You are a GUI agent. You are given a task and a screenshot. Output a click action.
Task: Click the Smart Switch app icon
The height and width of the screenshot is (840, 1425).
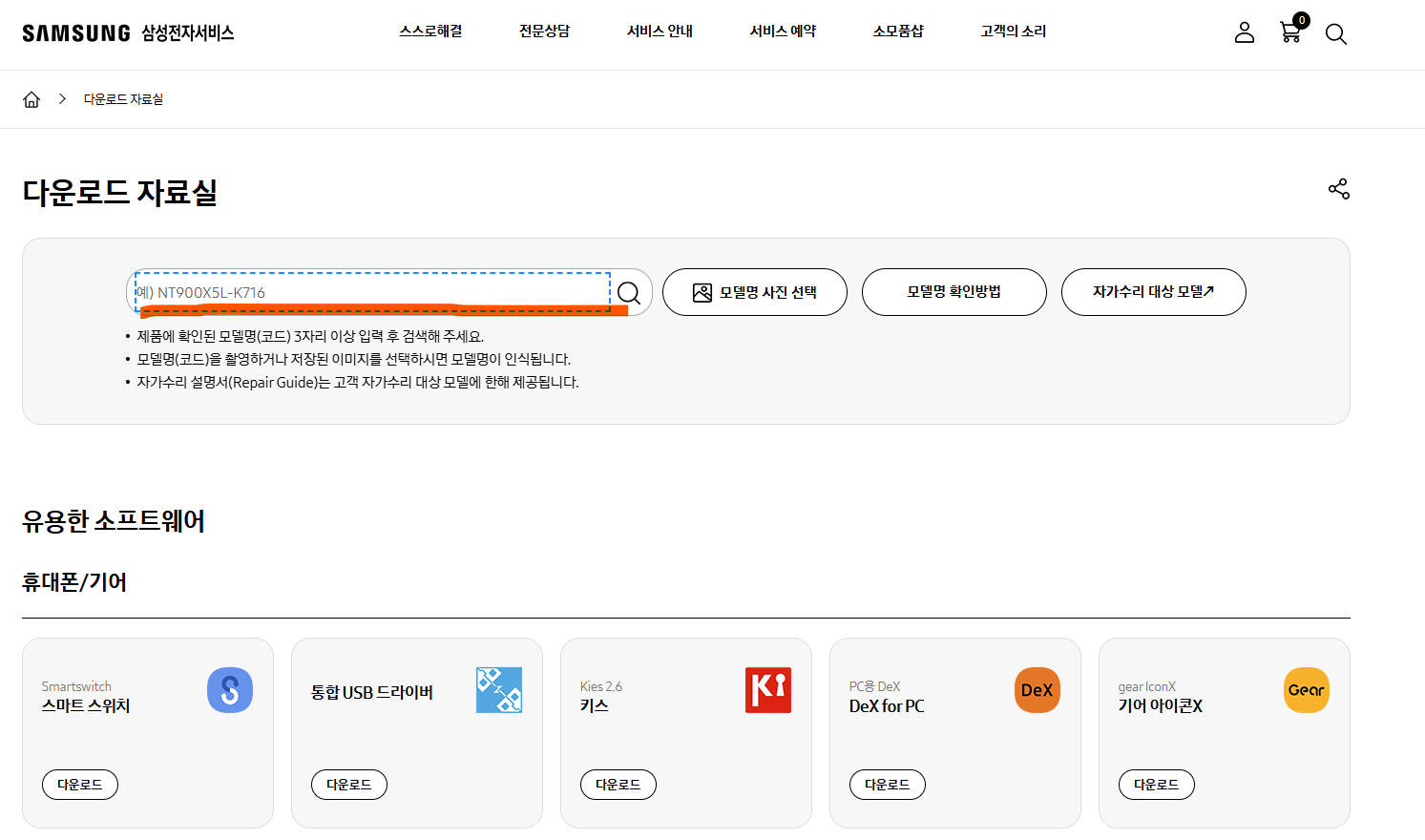point(229,689)
